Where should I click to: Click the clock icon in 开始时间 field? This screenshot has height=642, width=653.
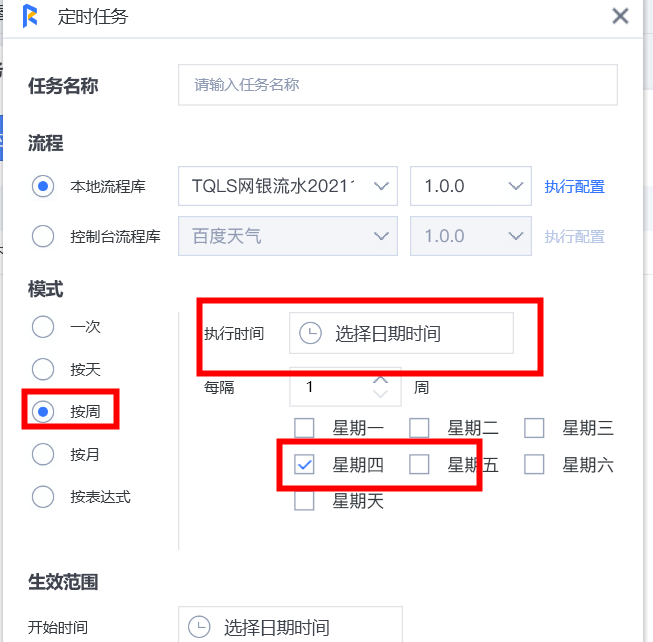(x=199, y=627)
